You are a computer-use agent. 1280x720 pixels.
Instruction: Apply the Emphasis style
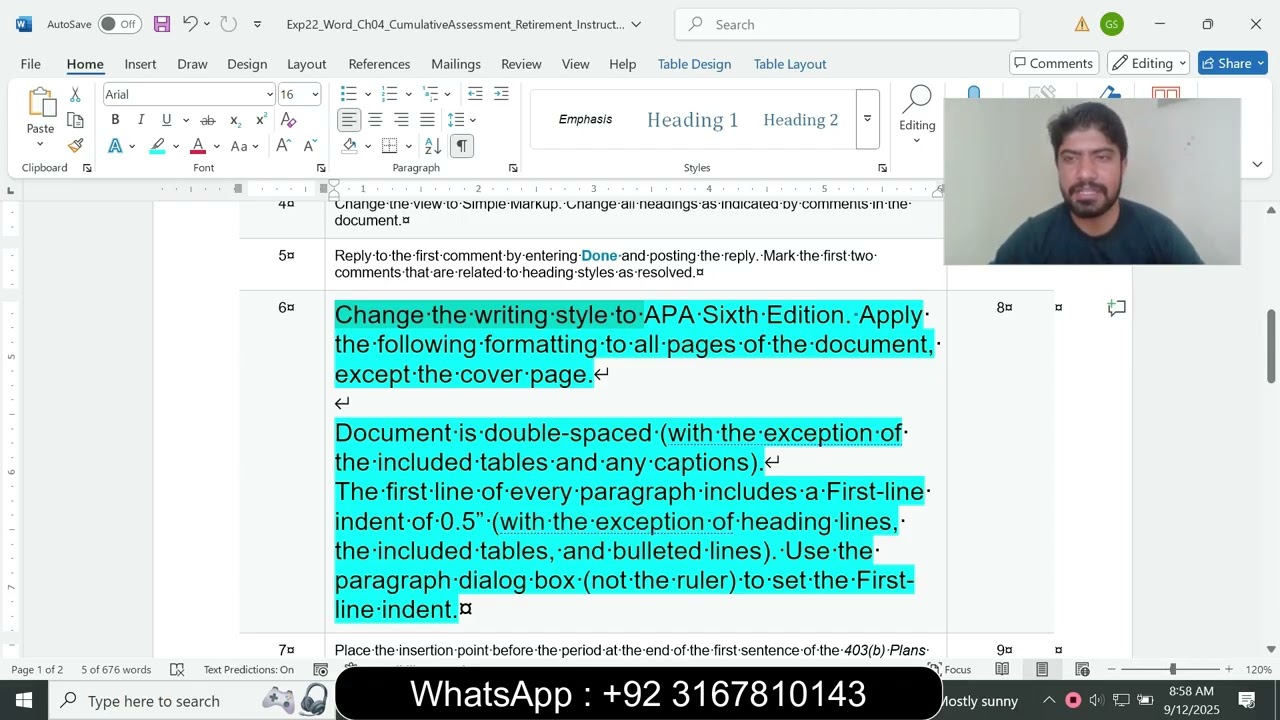pyautogui.click(x=585, y=119)
